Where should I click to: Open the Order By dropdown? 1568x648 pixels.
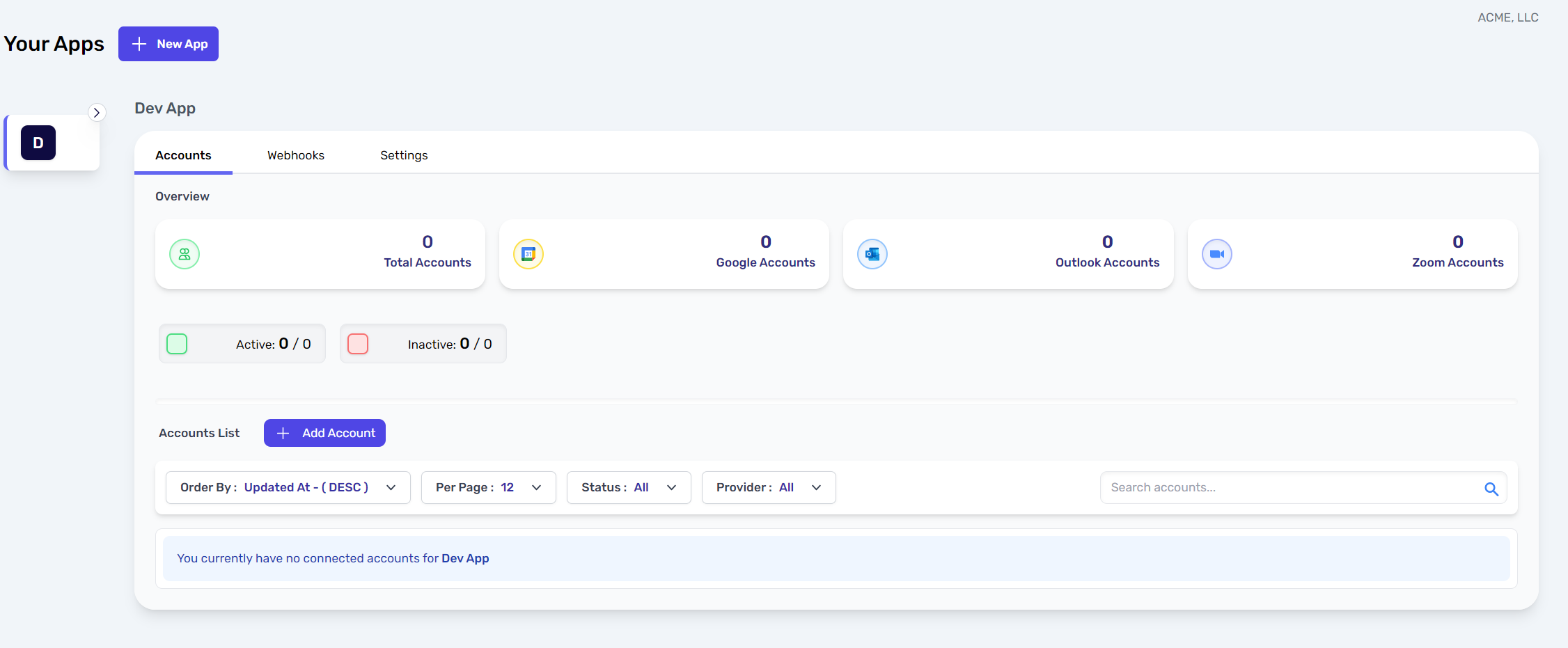click(x=288, y=487)
